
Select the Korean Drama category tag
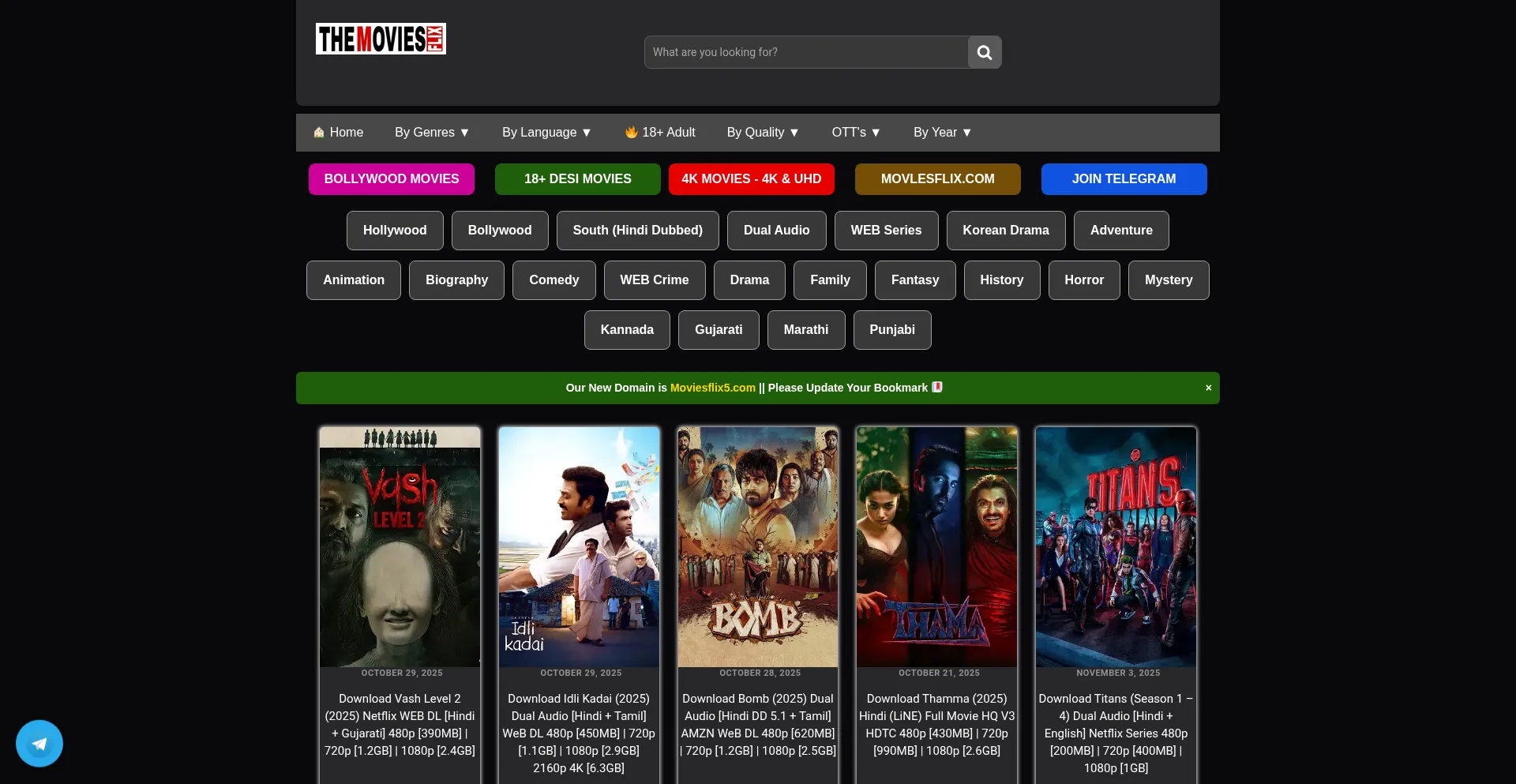tap(1005, 231)
